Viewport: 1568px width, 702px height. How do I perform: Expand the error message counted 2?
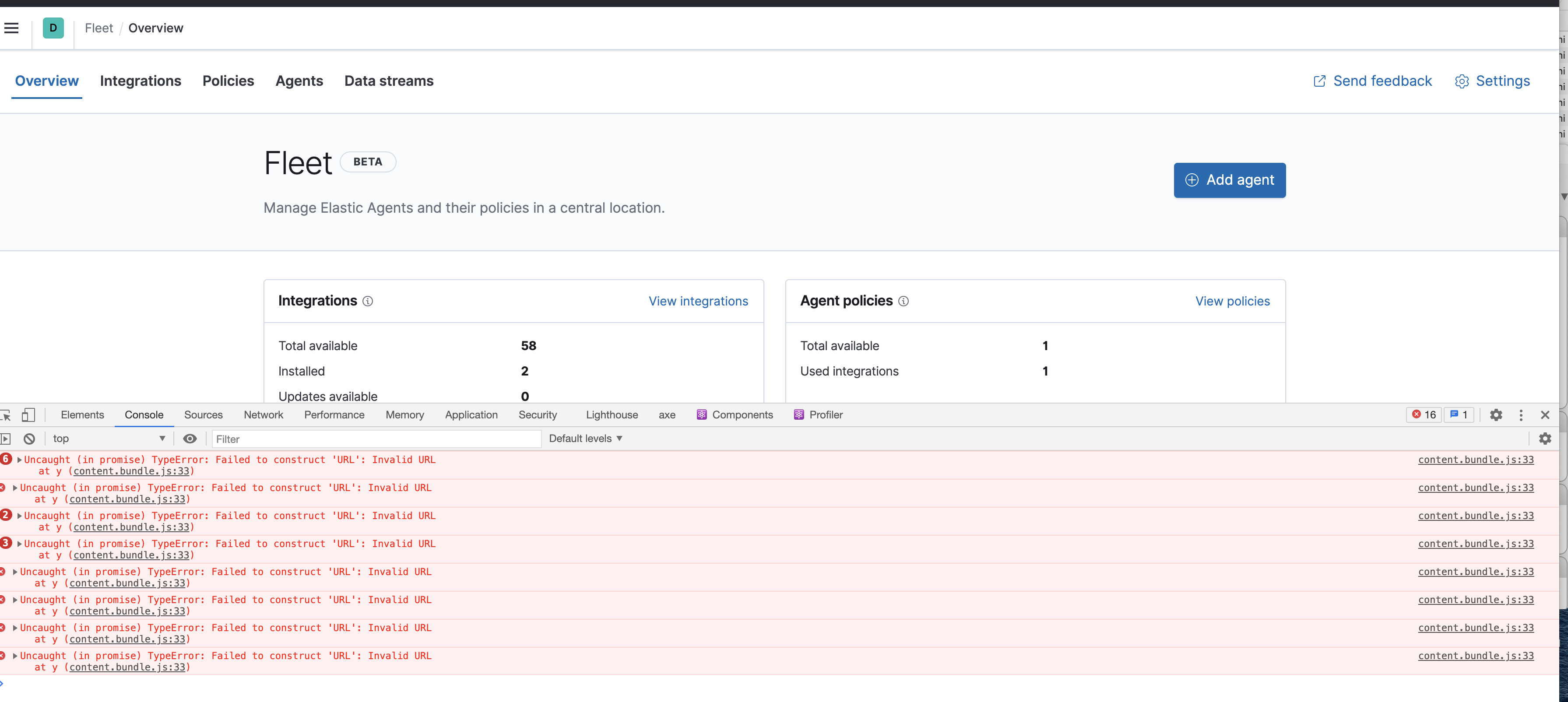point(19,516)
